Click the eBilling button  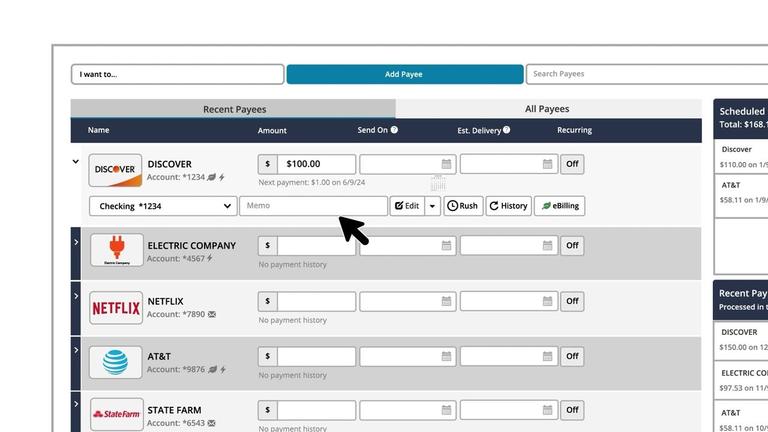[560, 206]
